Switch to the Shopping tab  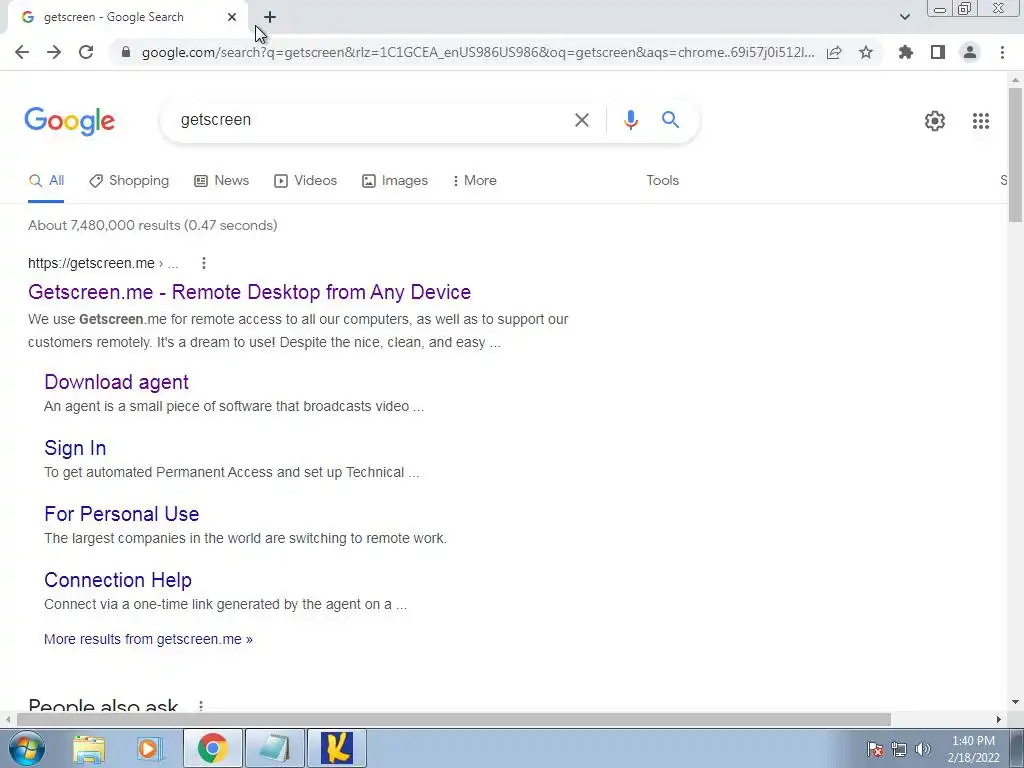tap(129, 181)
